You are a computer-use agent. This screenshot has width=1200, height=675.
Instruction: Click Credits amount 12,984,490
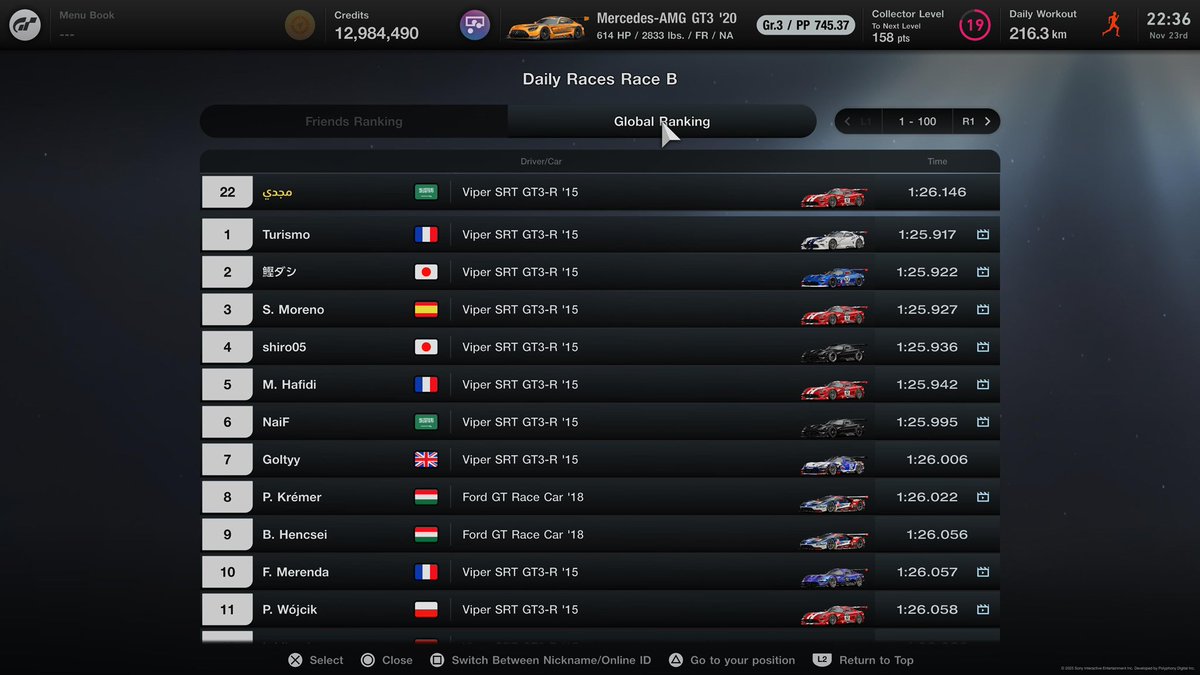point(376,34)
